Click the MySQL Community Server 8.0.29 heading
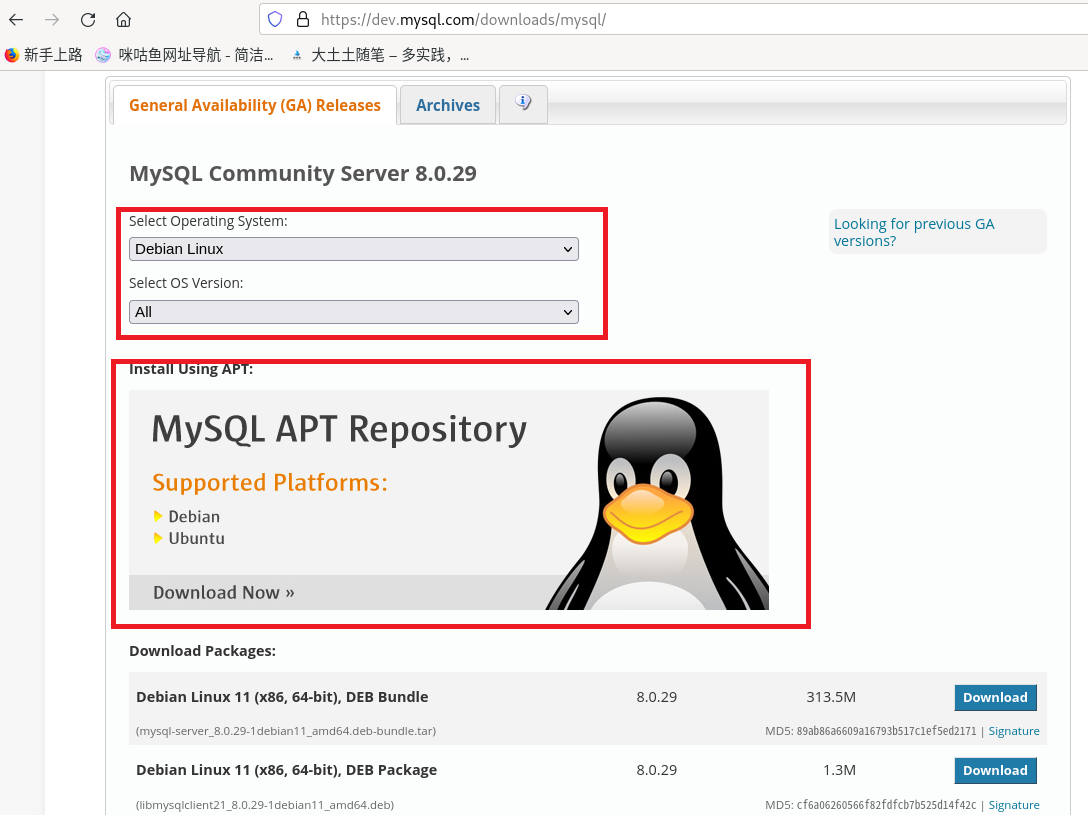This screenshot has width=1088, height=815. point(303,173)
